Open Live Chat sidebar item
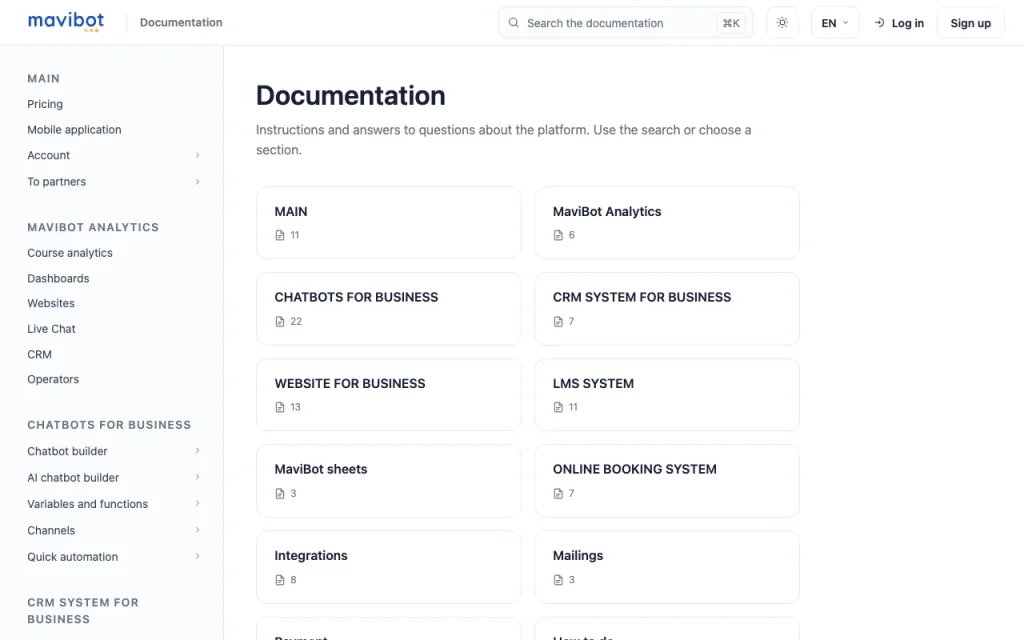 tap(52, 328)
